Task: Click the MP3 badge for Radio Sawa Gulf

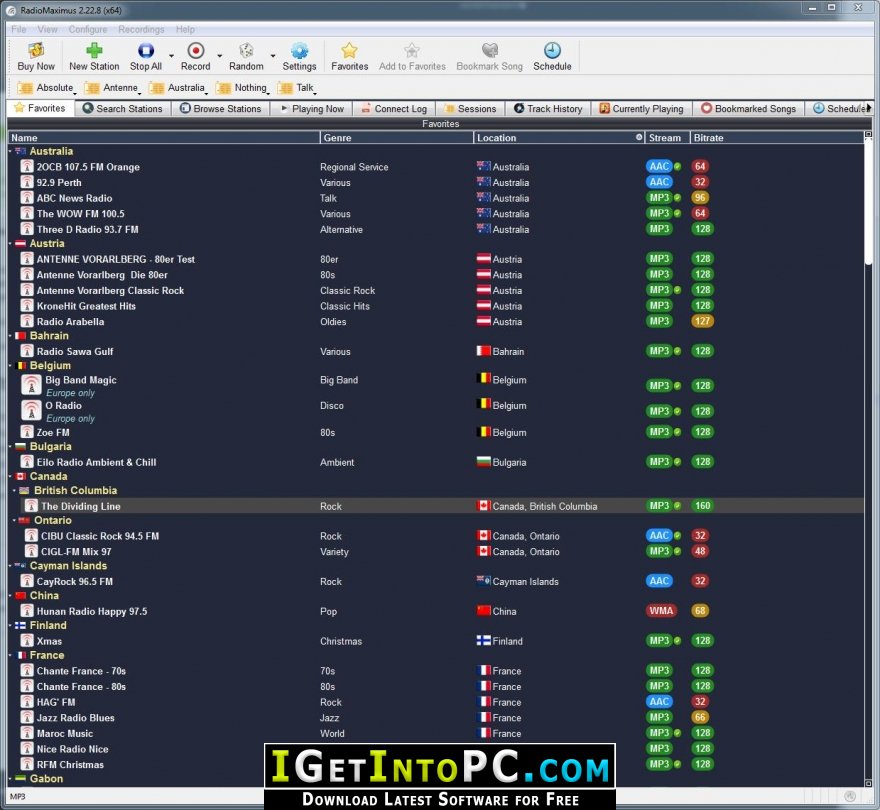Action: [659, 351]
